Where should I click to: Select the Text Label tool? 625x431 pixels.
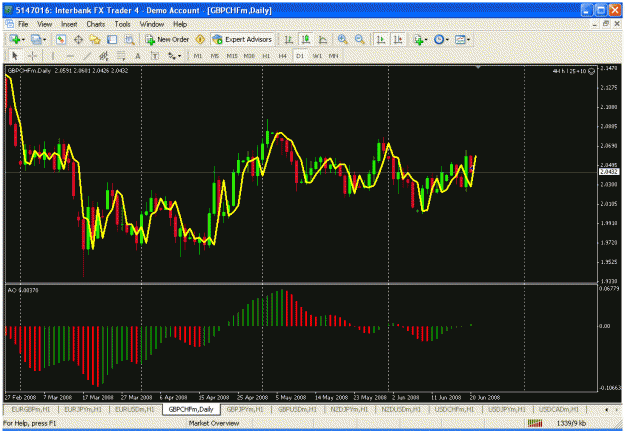click(x=155, y=56)
